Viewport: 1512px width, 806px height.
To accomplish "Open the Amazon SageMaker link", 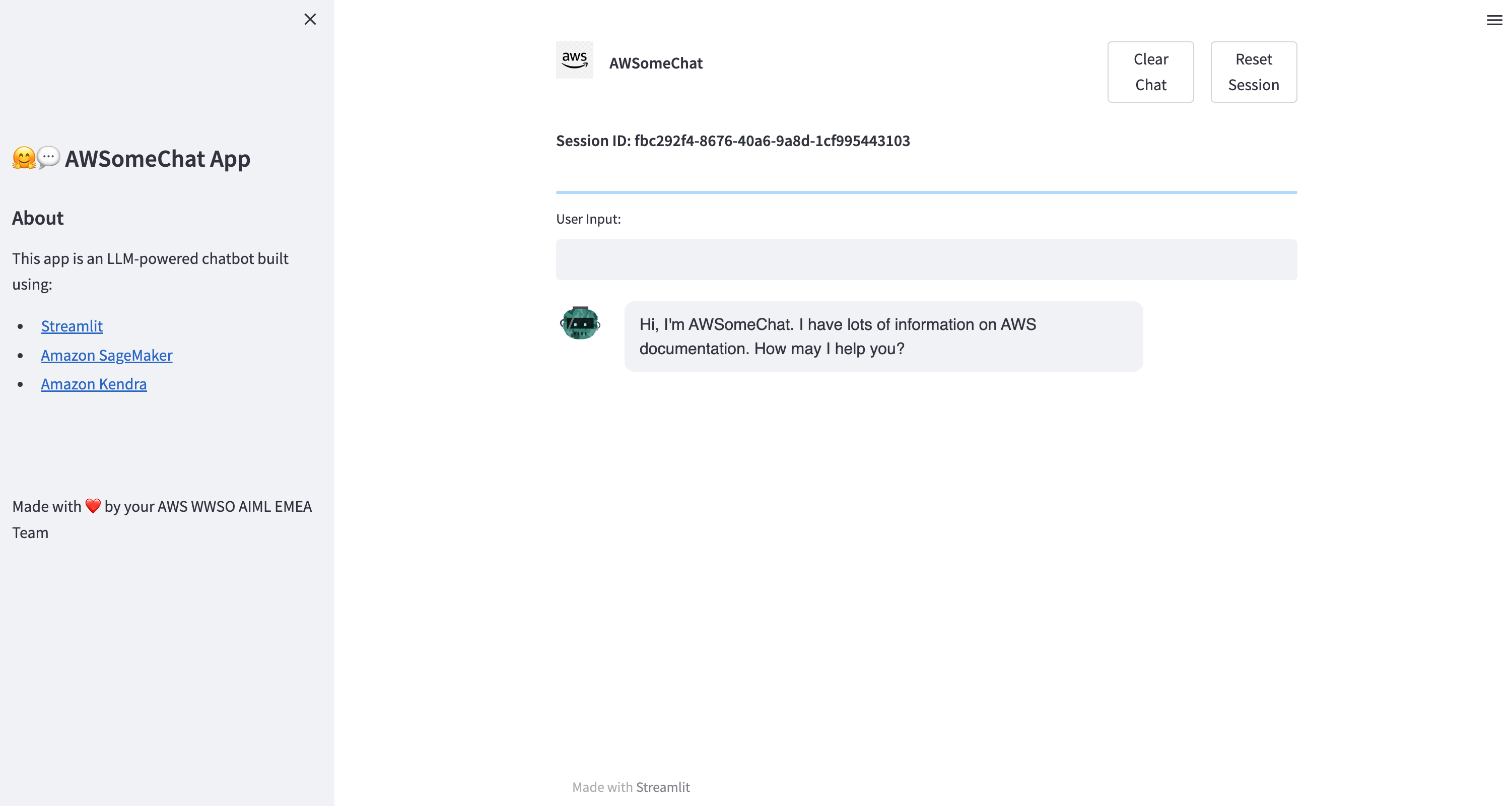I will coord(107,355).
